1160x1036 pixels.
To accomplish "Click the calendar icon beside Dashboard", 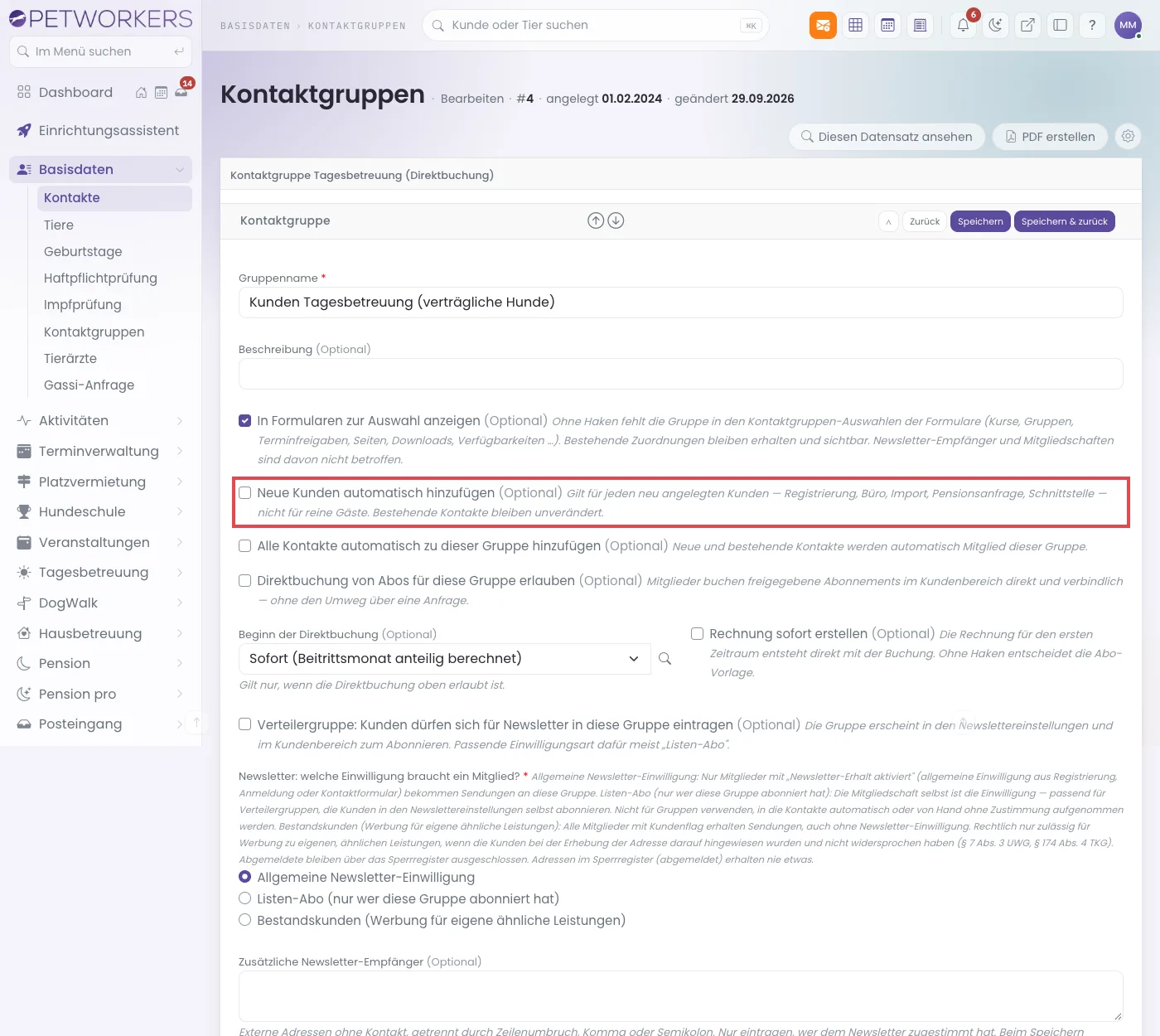I will coord(162,93).
